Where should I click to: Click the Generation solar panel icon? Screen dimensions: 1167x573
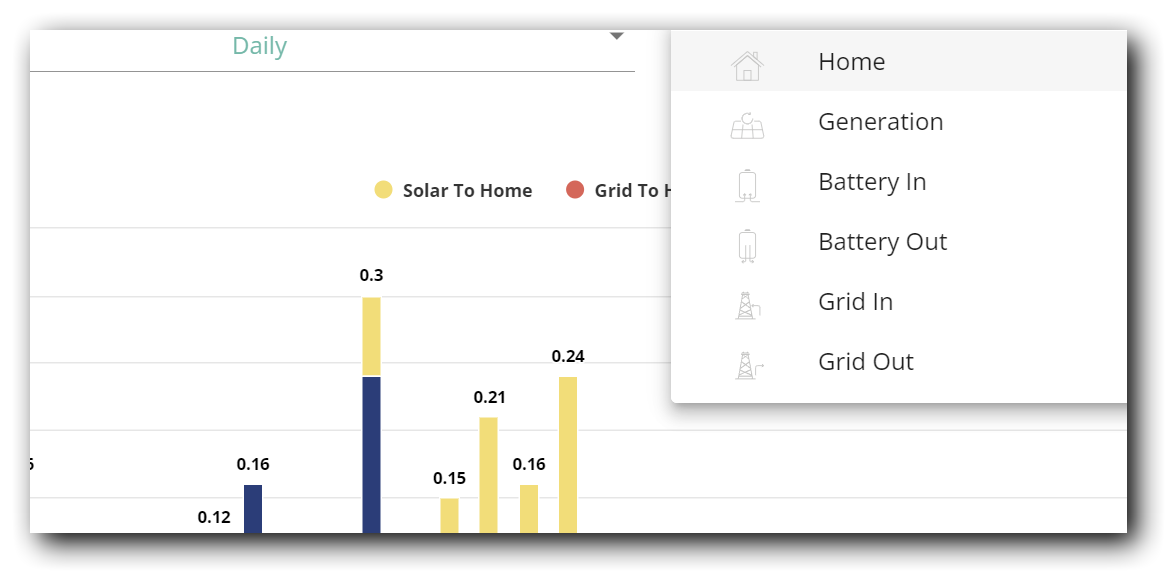tap(747, 126)
